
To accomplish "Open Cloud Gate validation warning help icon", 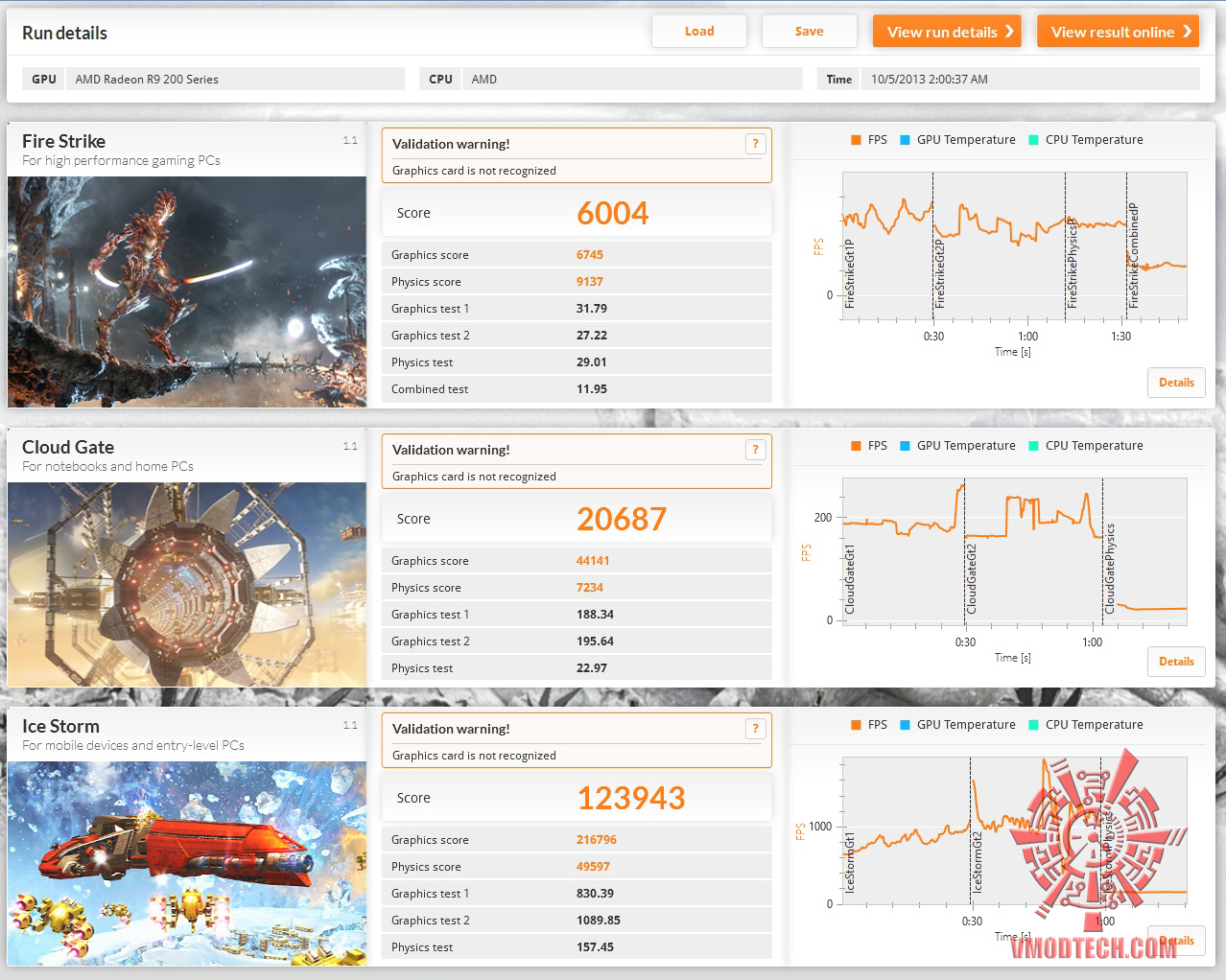I will (x=755, y=450).
